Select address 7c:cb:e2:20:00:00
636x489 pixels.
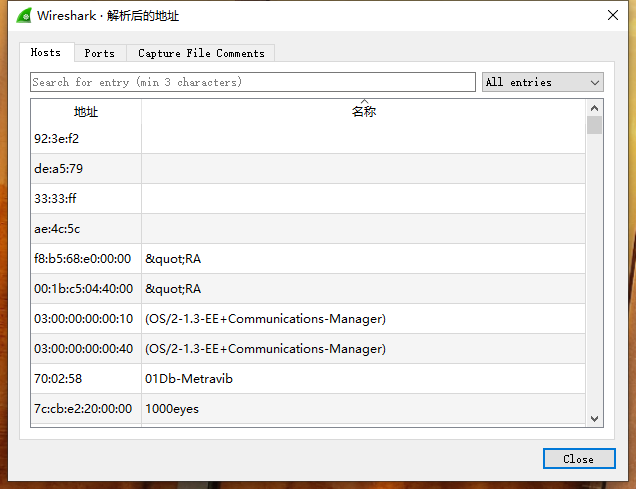point(86,409)
